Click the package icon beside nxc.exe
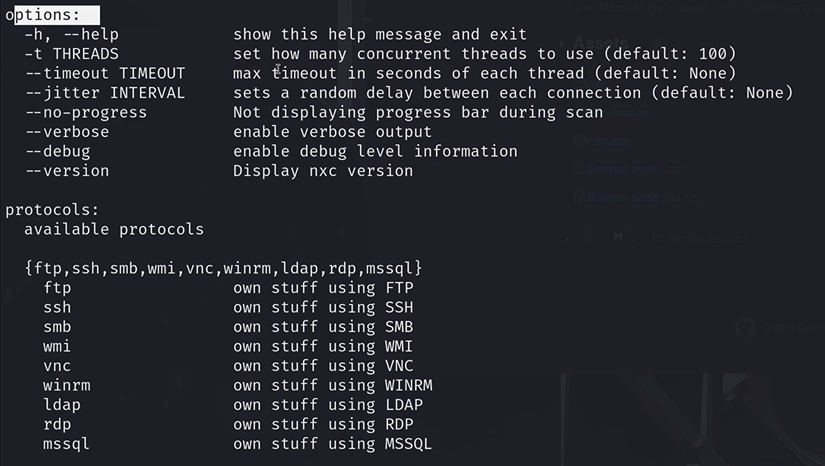This screenshot has height=466, width=825. click(x=579, y=140)
